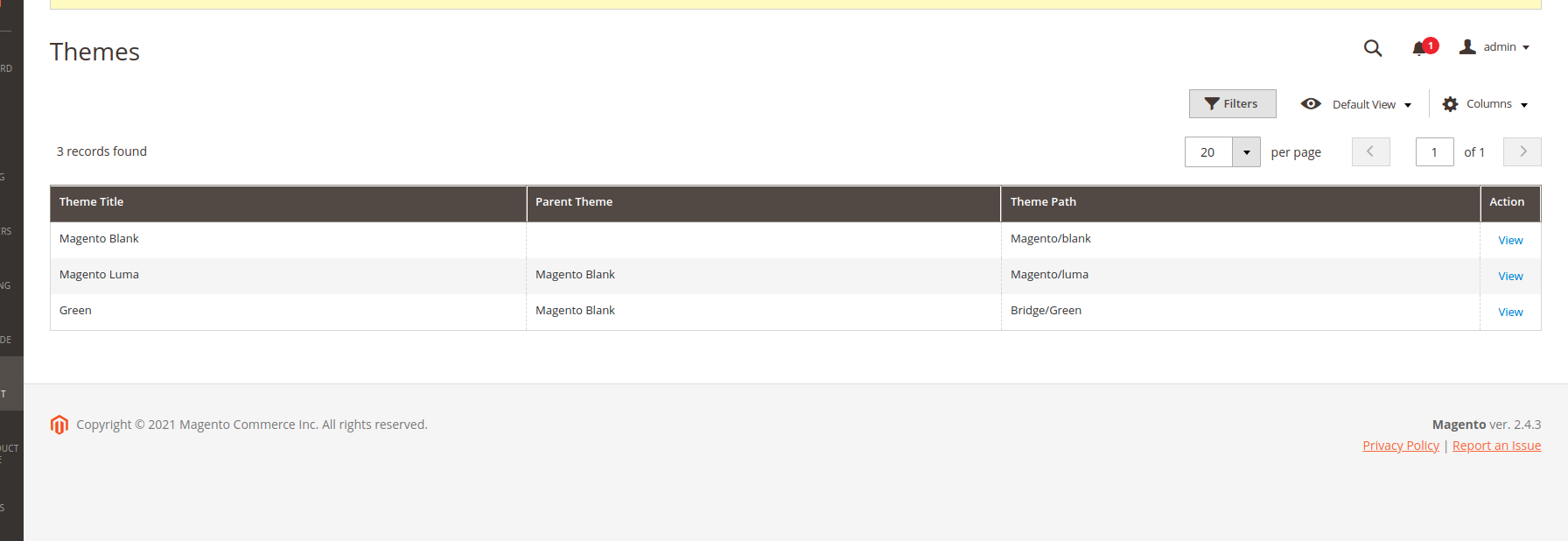
Task: View the Magento Blank theme
Action: click(1510, 241)
